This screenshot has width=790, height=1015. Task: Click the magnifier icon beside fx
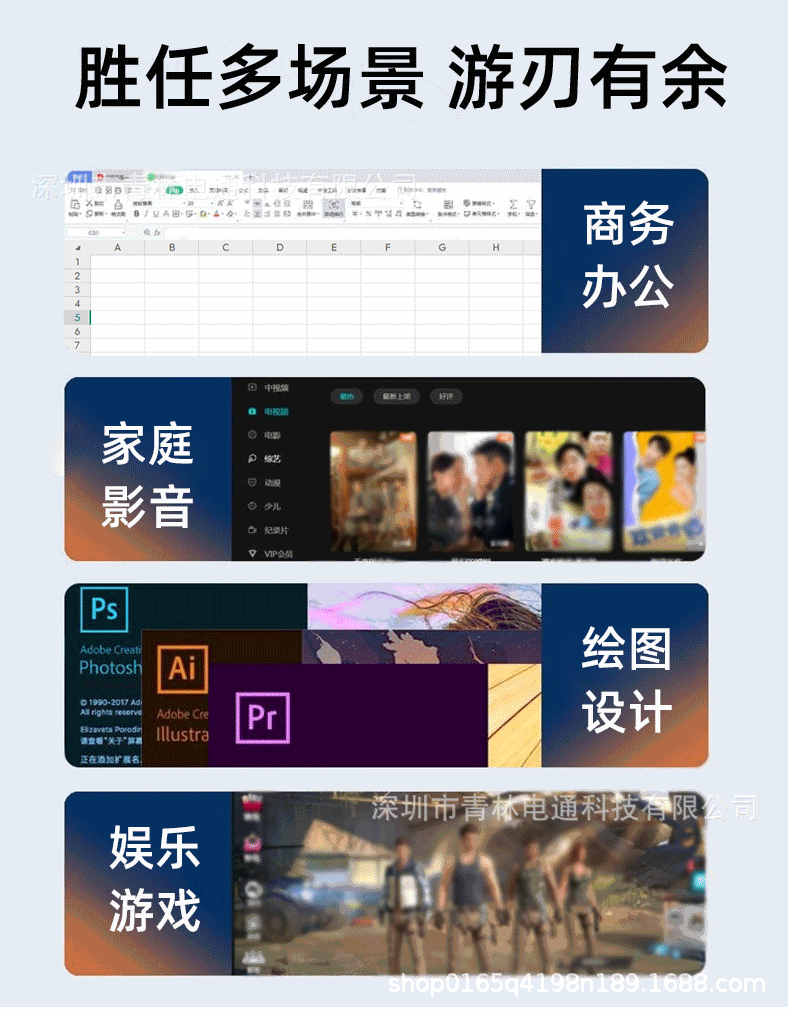point(147,232)
